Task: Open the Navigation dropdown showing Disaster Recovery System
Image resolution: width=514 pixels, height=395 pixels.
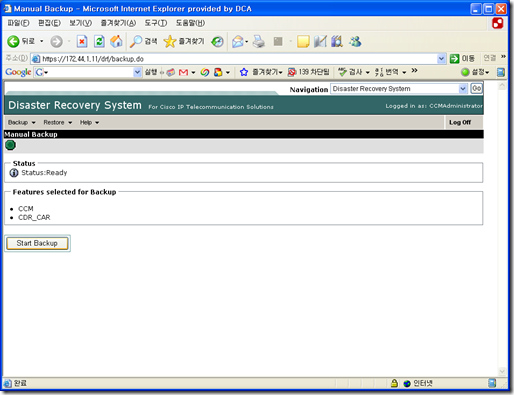Action: [398, 89]
